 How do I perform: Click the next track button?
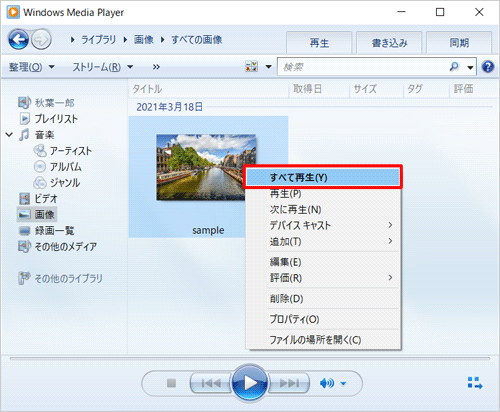289,383
